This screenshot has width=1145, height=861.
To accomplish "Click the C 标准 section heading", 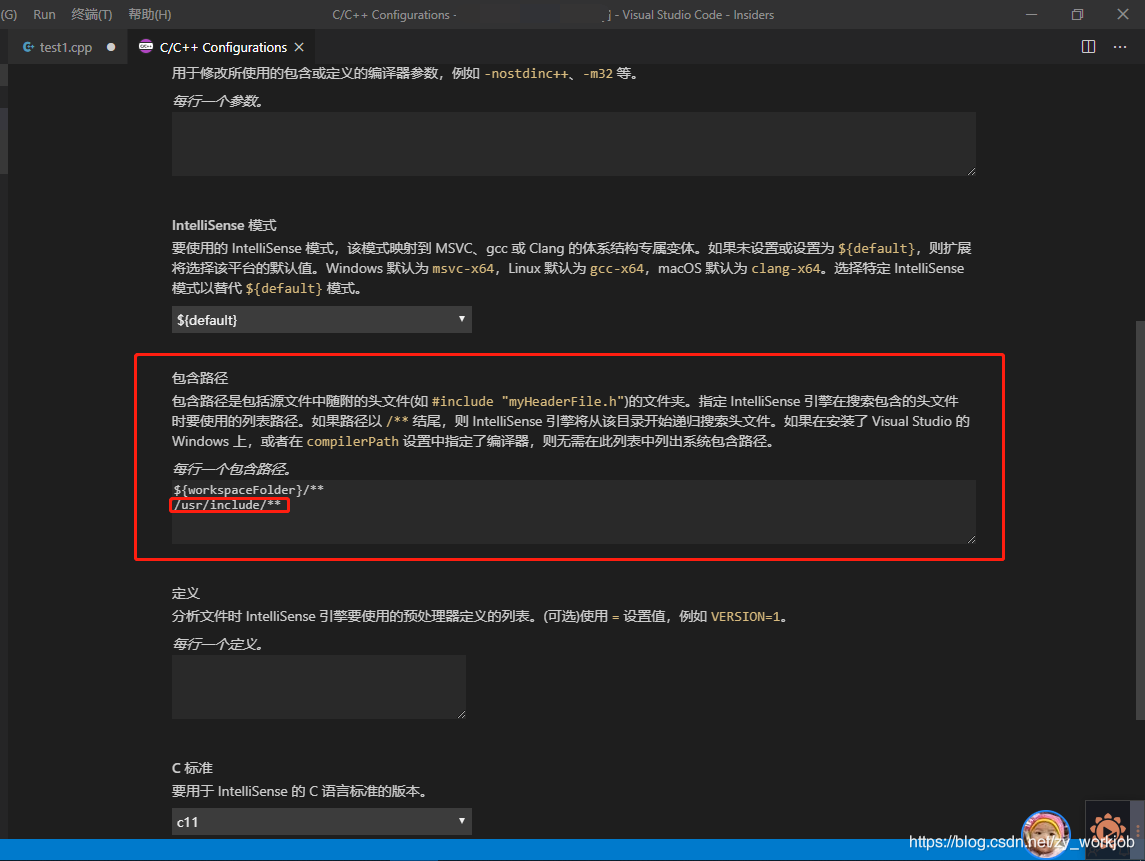I will tap(192, 768).
